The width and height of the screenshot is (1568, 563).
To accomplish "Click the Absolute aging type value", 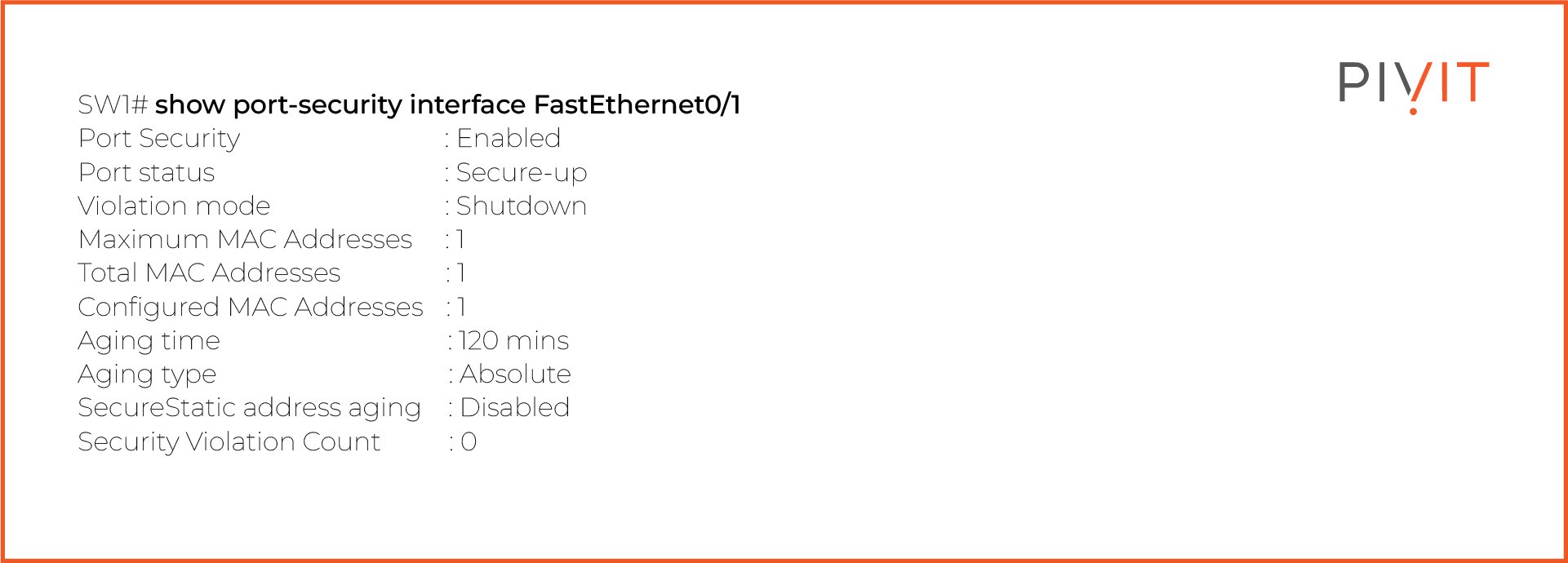I will click(x=515, y=375).
